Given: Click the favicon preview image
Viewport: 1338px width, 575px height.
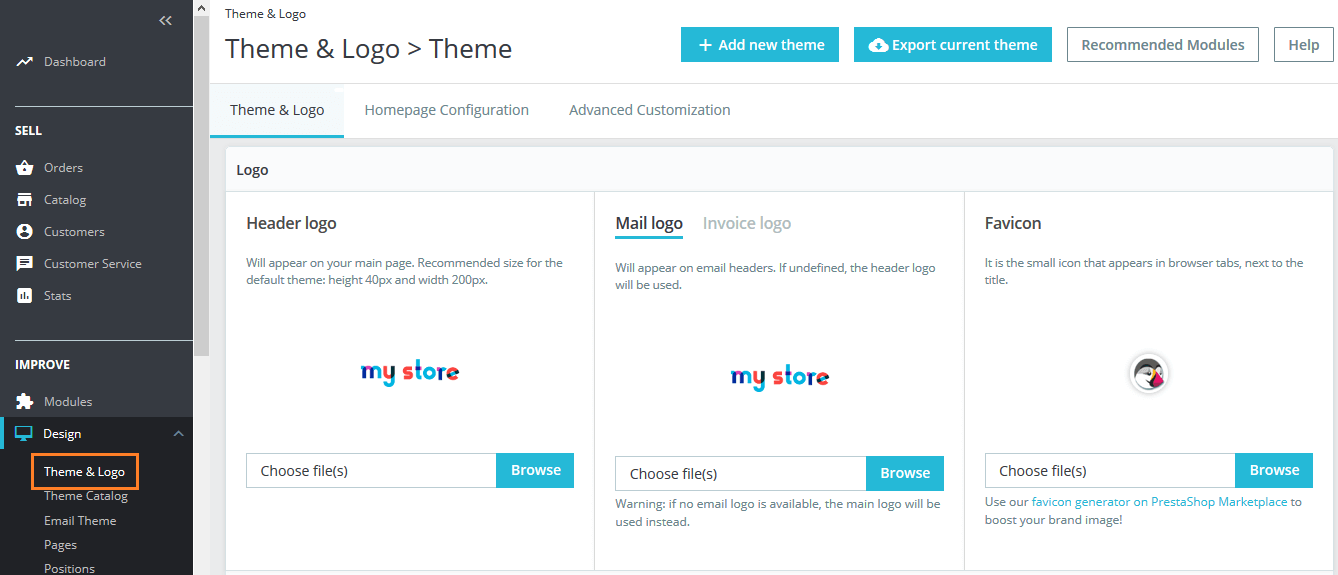Looking at the screenshot, I should [1149, 374].
